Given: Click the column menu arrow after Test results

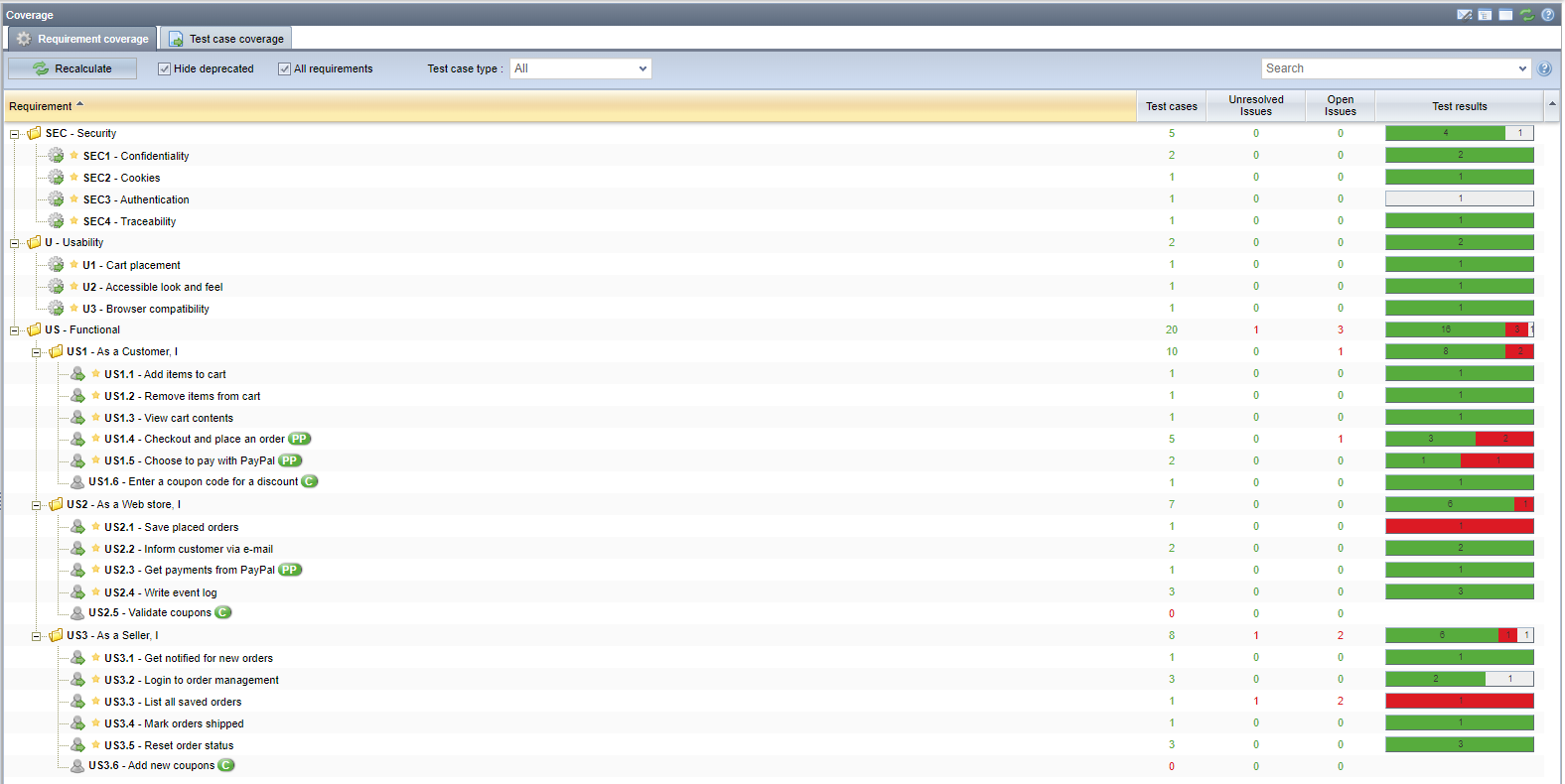Looking at the screenshot, I should [x=1552, y=104].
